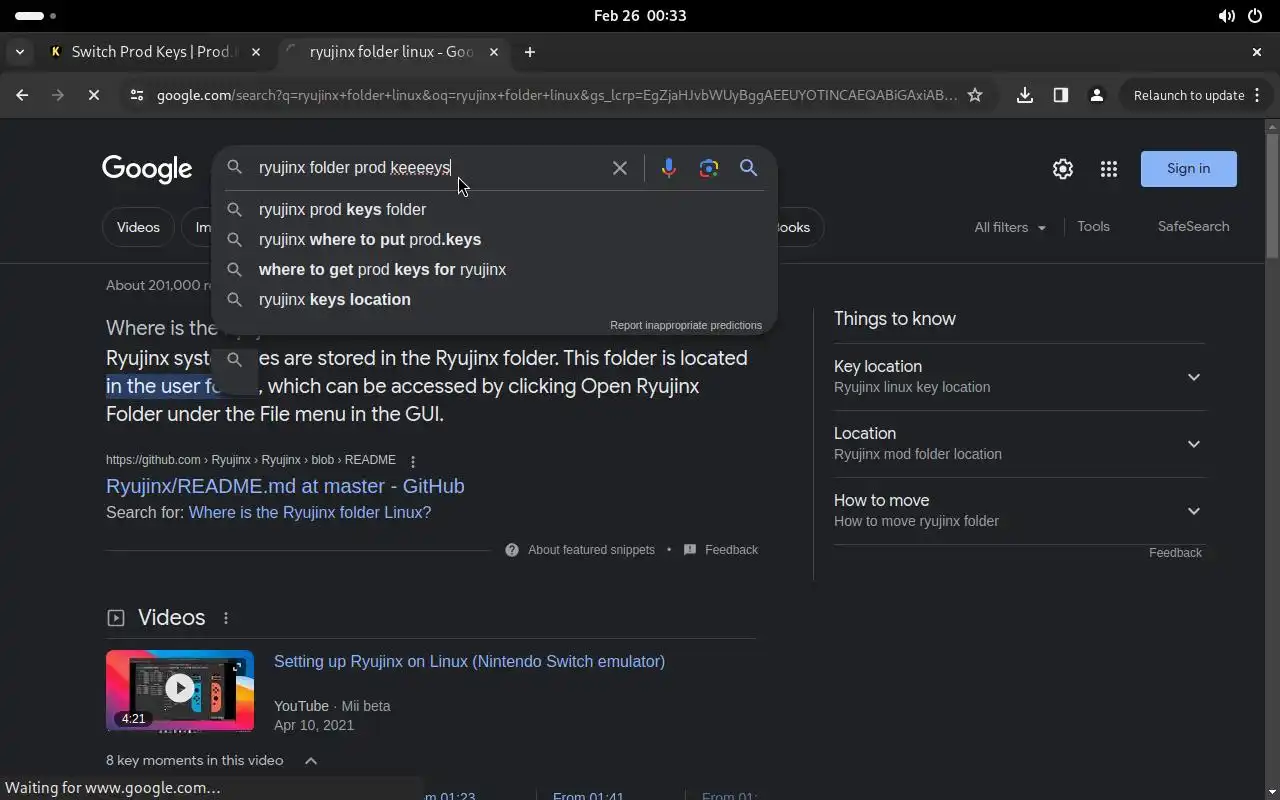1280x800 pixels.
Task: Open Chrome three-dot menu
Action: [1258, 95]
